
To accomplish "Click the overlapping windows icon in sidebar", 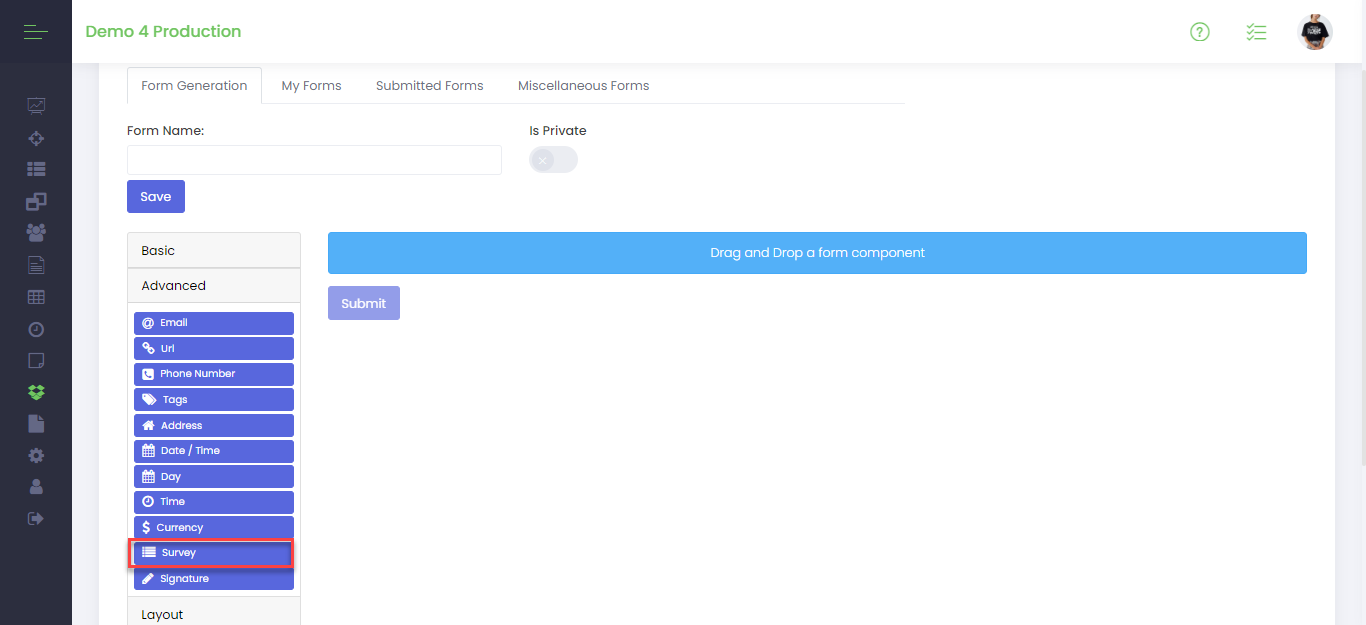I will [x=36, y=201].
